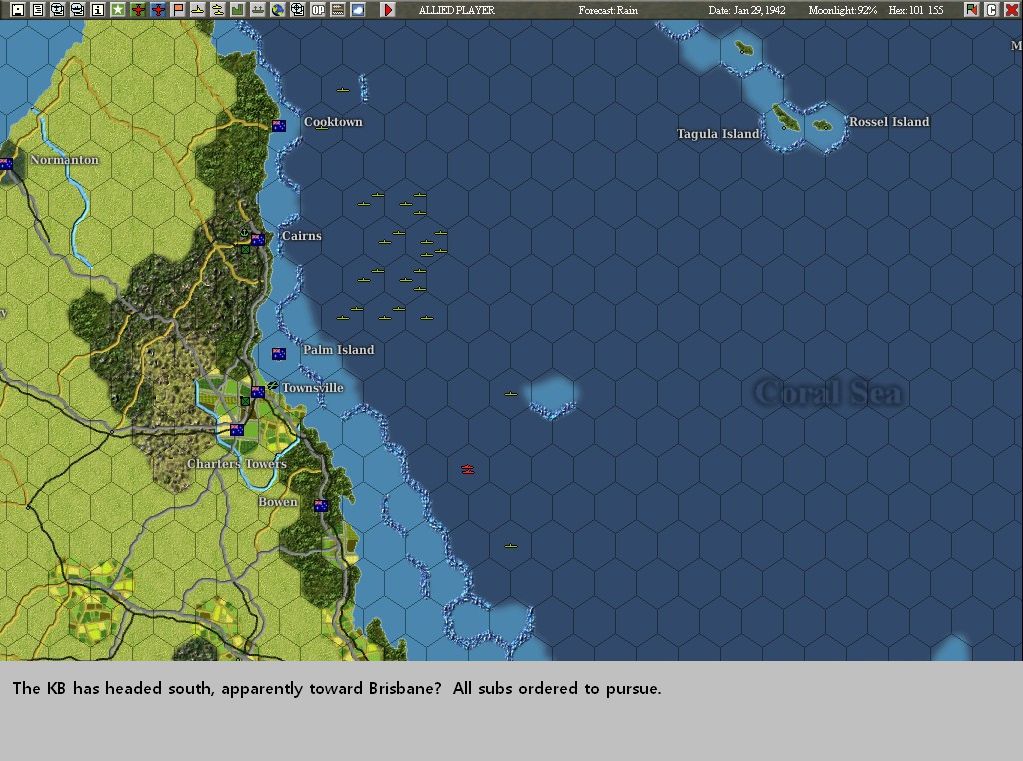The height and width of the screenshot is (761, 1023).
Task: Click the 'Palm Island' map label
Action: point(339,350)
